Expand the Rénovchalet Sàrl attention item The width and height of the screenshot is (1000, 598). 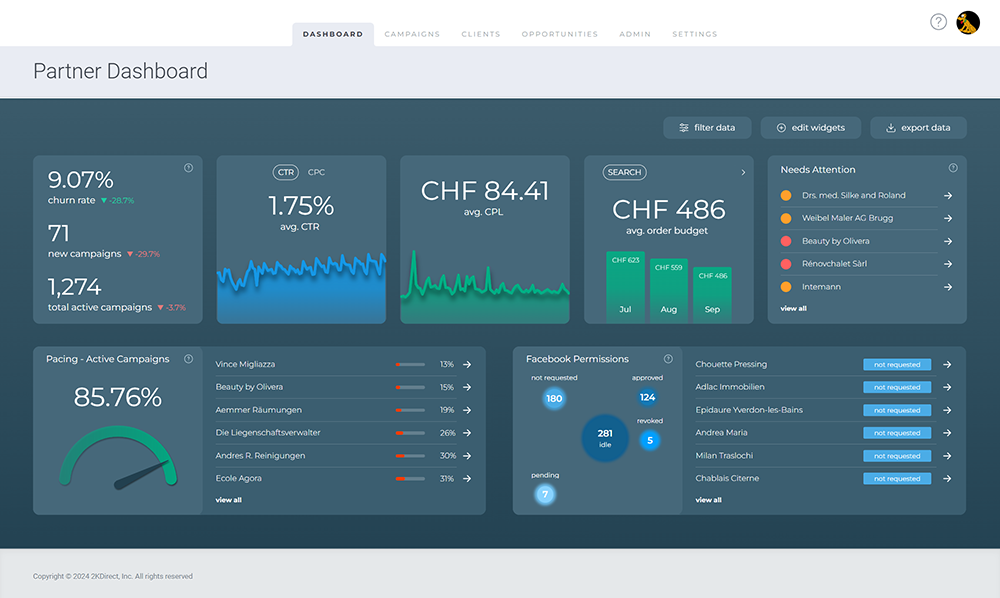947,263
